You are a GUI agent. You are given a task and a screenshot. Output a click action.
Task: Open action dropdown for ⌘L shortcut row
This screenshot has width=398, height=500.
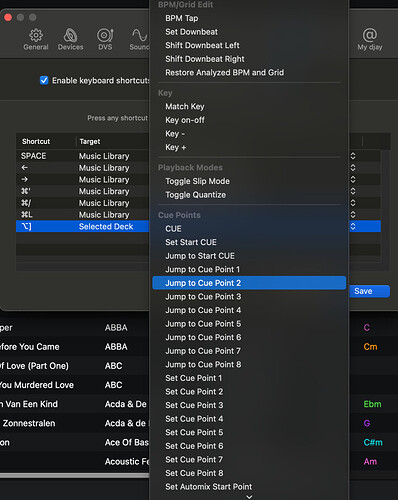[x=353, y=214]
